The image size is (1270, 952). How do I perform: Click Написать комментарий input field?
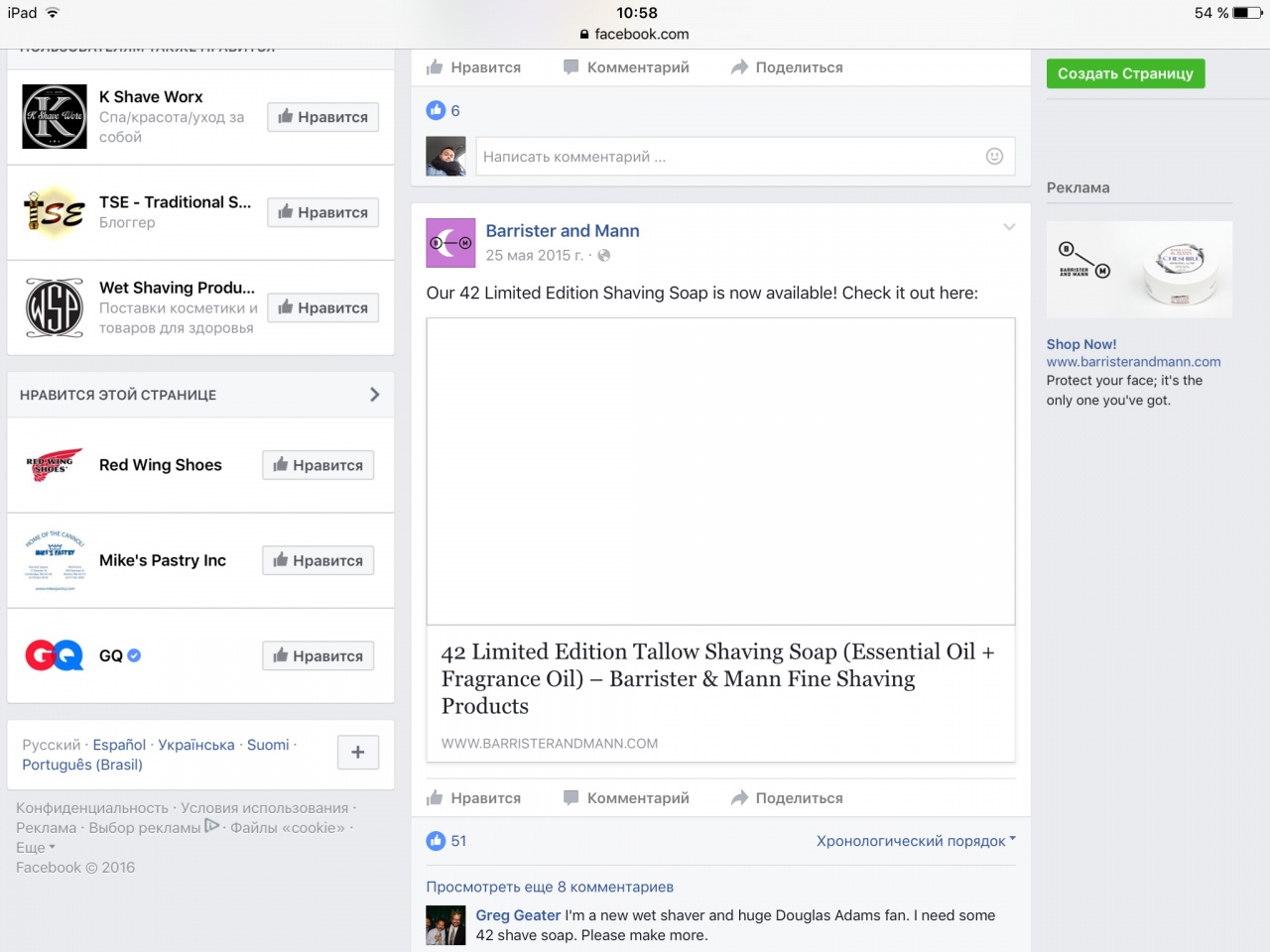pyautogui.click(x=745, y=157)
